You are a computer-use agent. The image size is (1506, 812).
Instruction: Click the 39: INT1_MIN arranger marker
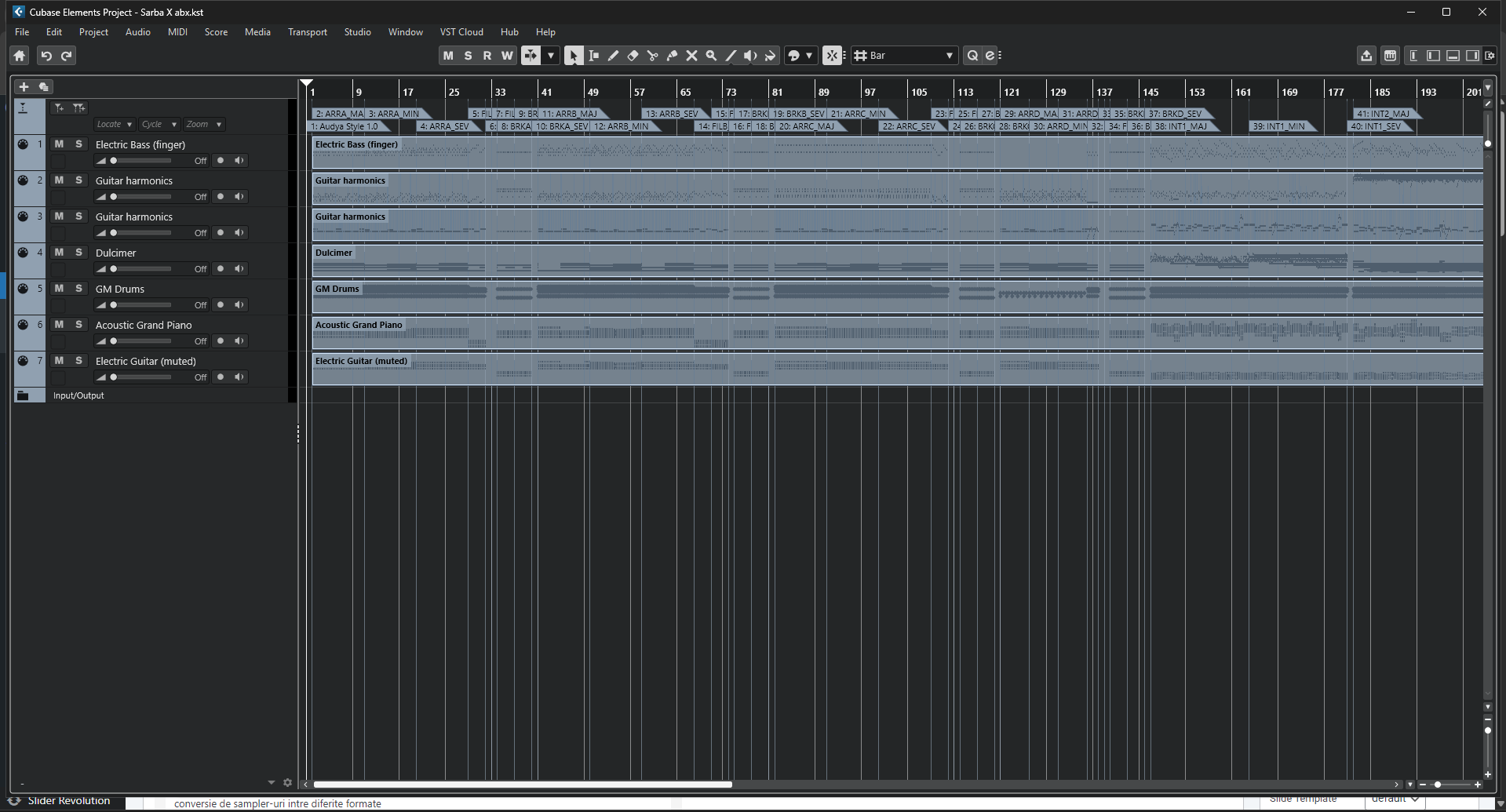[x=1278, y=126]
